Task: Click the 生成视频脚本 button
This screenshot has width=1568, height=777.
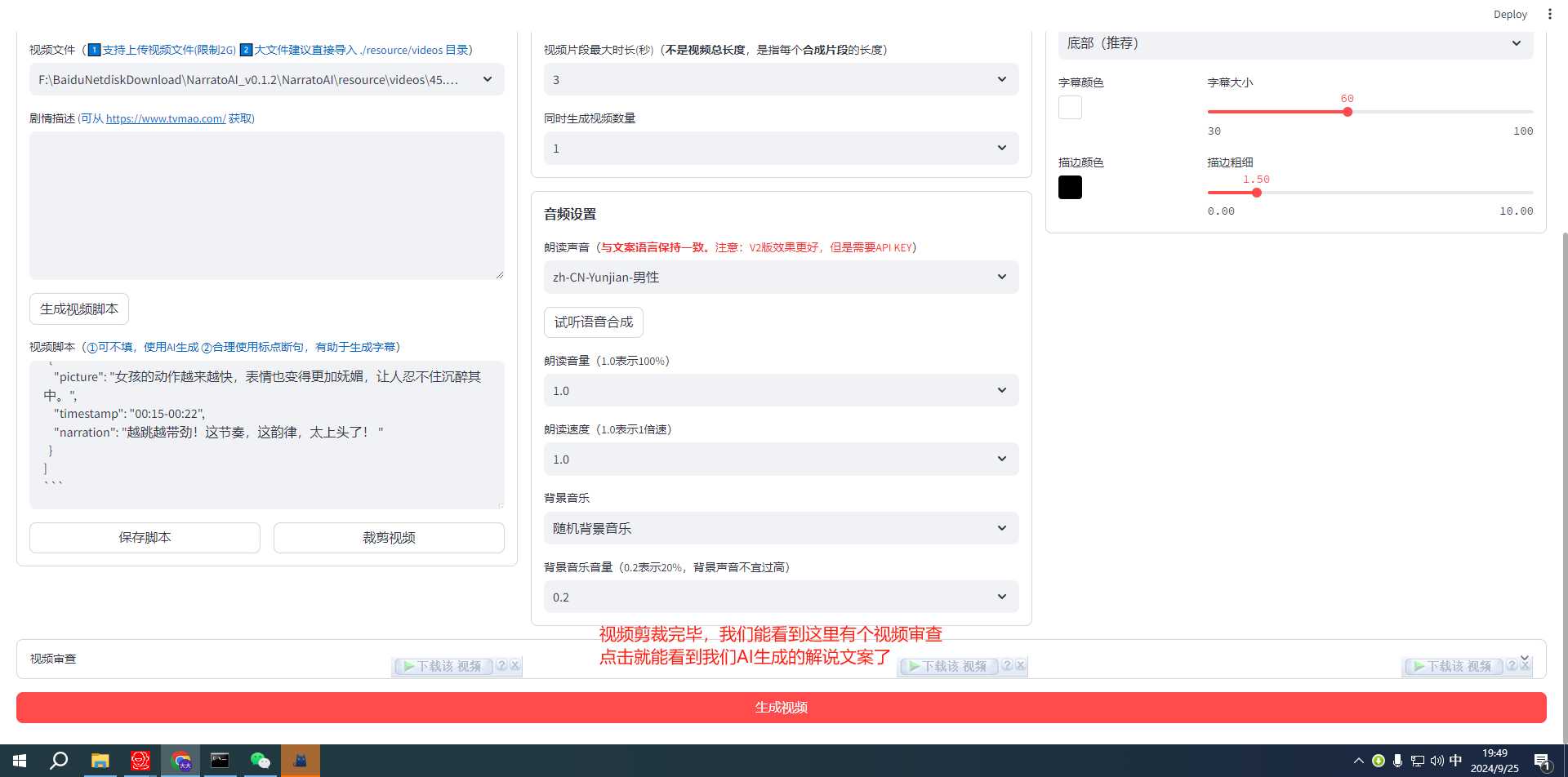Action: point(79,309)
